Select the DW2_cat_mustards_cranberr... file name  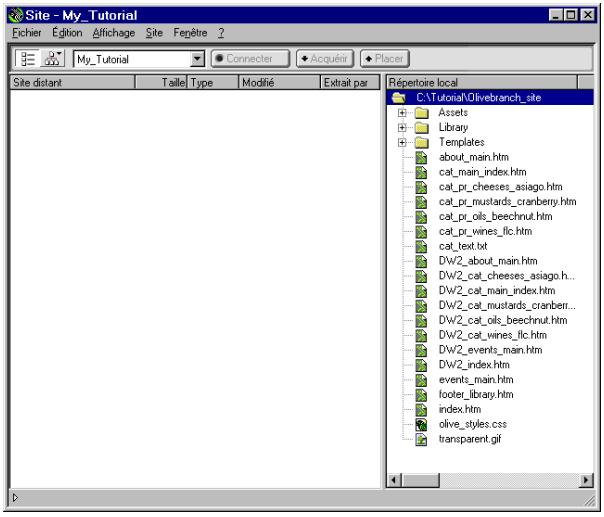pyautogui.click(x=507, y=306)
